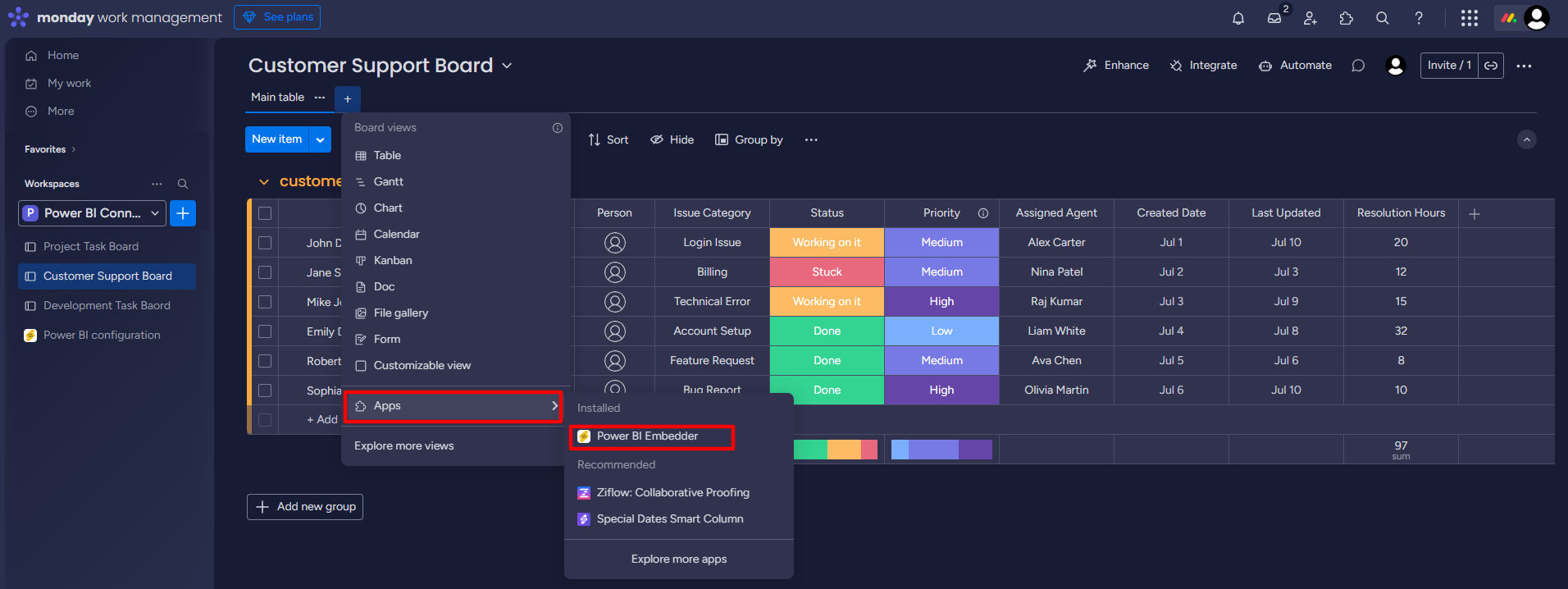Check the Jane row checkbox

pos(265,272)
